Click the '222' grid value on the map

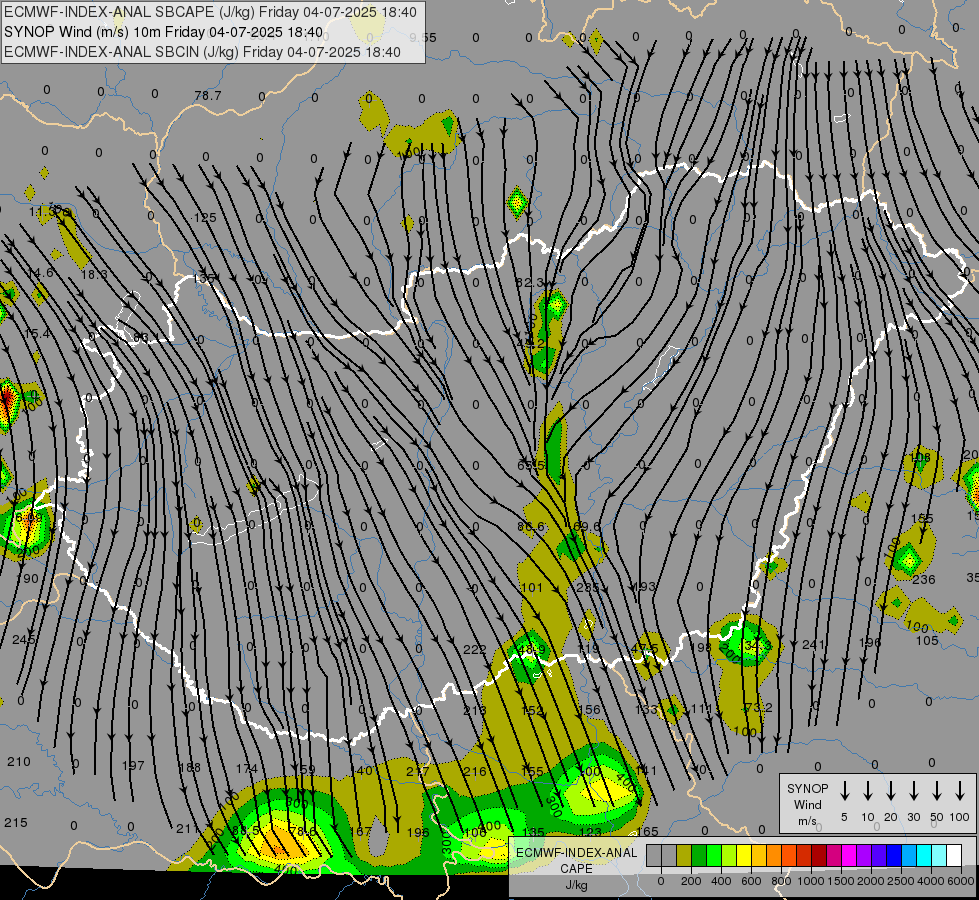[475, 650]
